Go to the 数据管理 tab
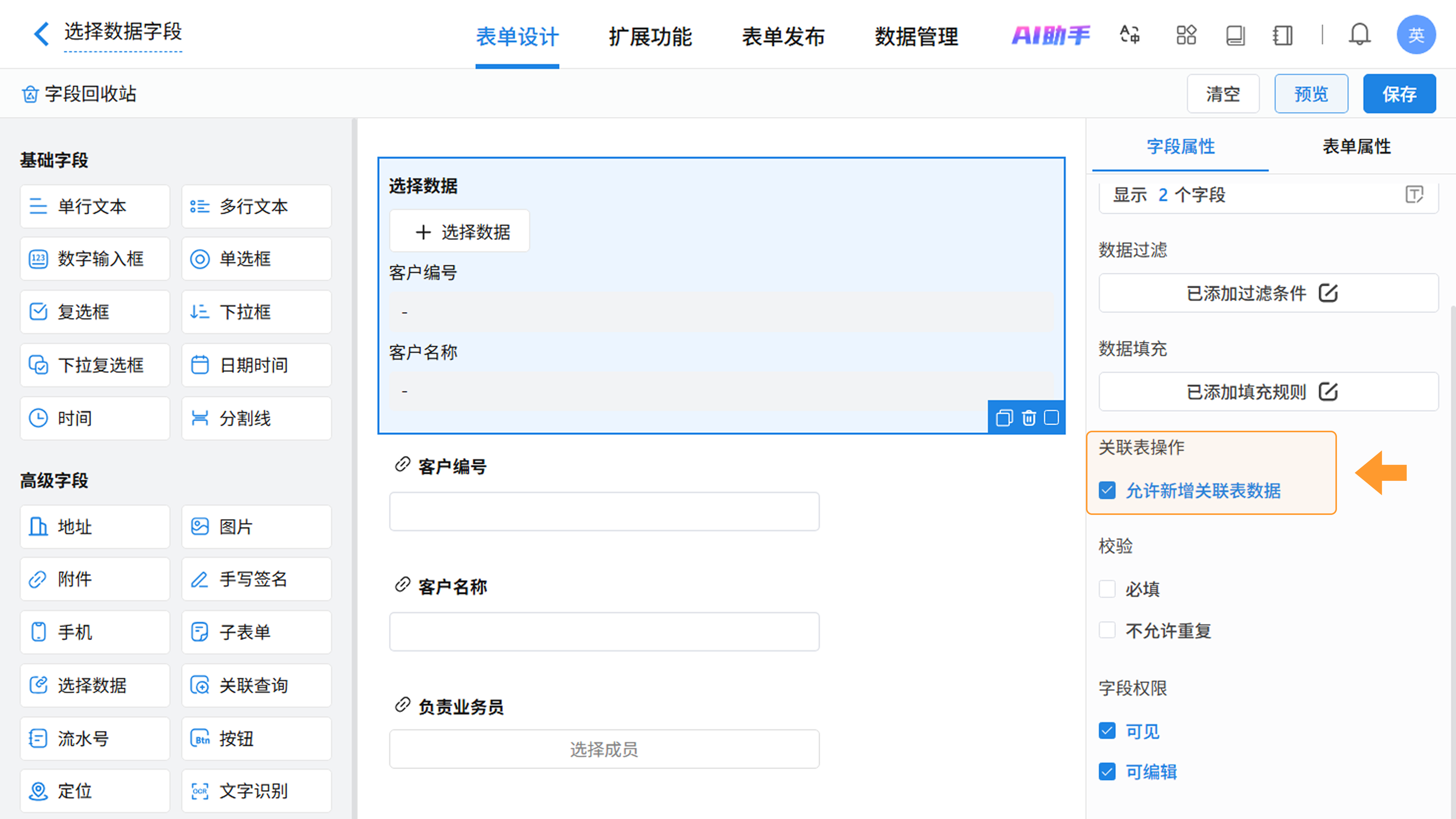Screen dimensions: 1456x819 [x=916, y=37]
